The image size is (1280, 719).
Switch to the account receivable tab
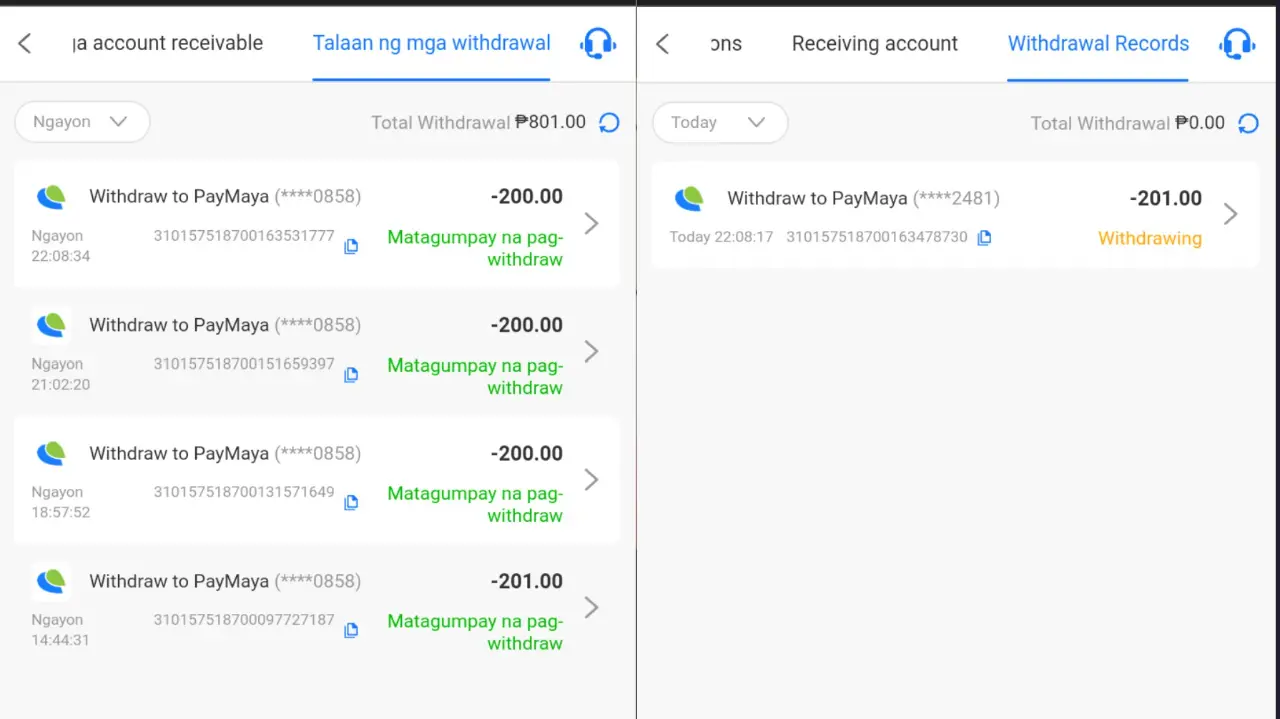pos(167,43)
